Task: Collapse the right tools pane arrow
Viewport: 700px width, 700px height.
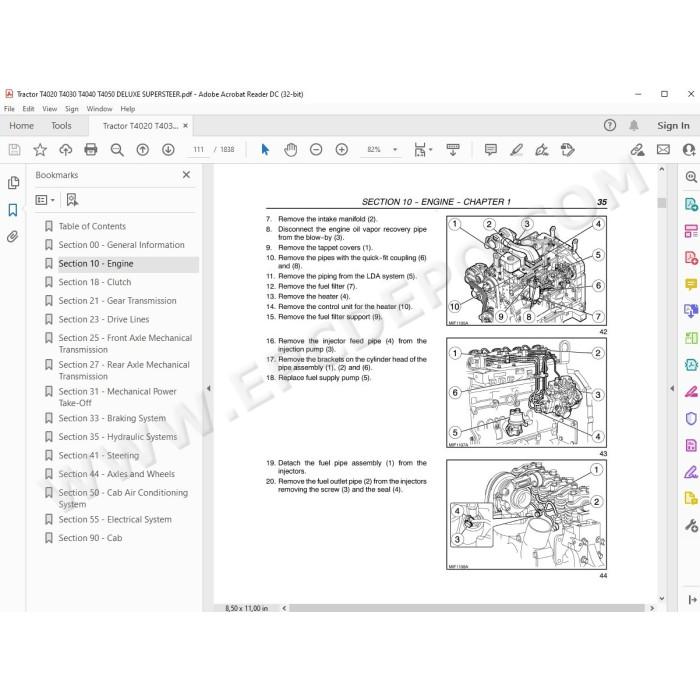Action: (x=672, y=388)
